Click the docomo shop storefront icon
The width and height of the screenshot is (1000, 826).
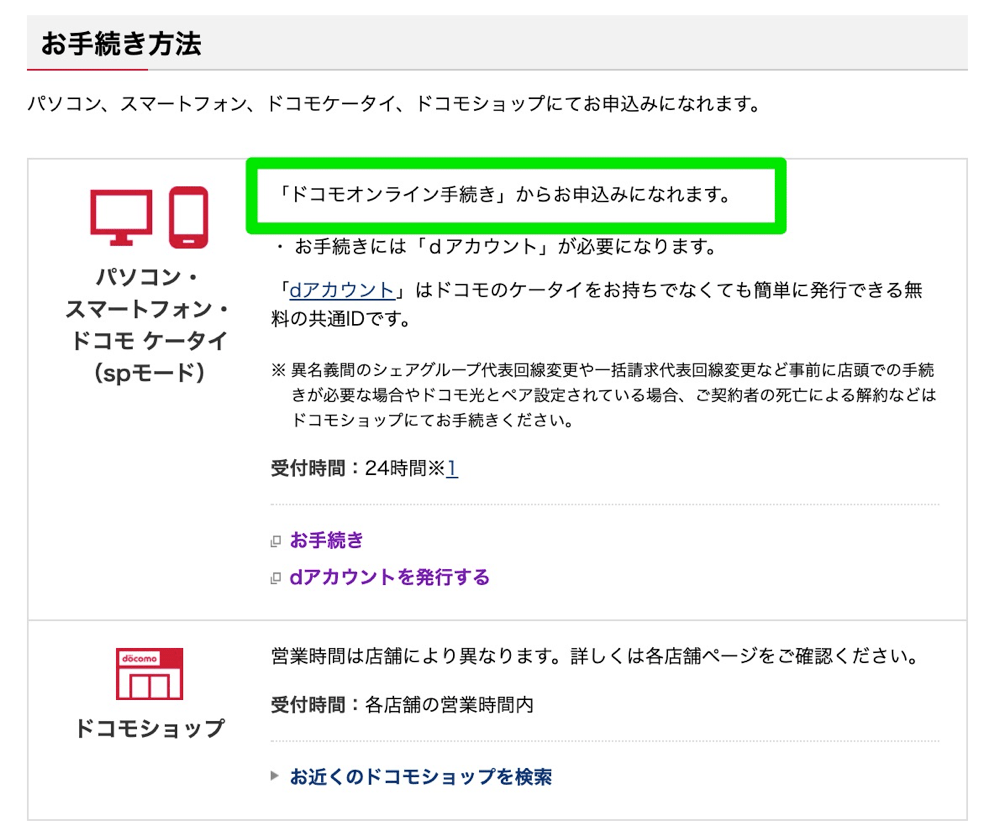(149, 674)
